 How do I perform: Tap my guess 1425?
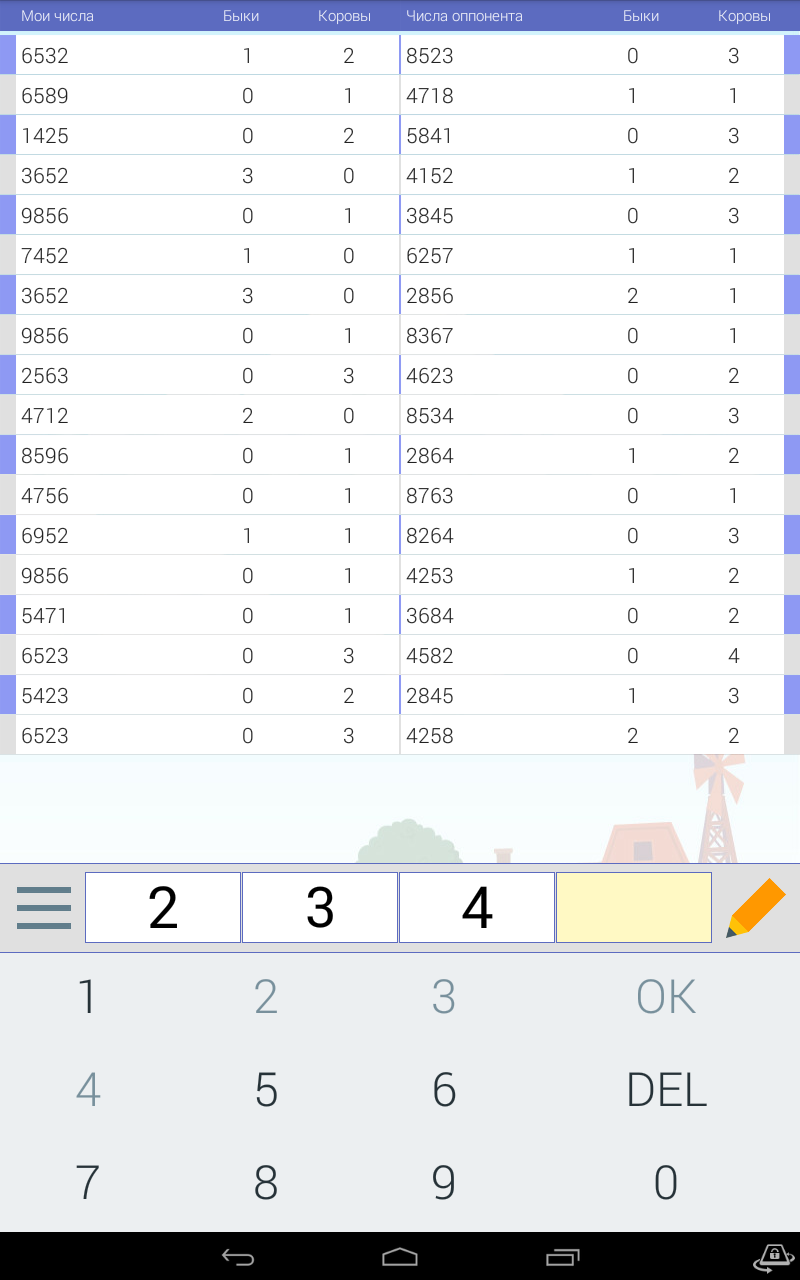(x=45, y=136)
